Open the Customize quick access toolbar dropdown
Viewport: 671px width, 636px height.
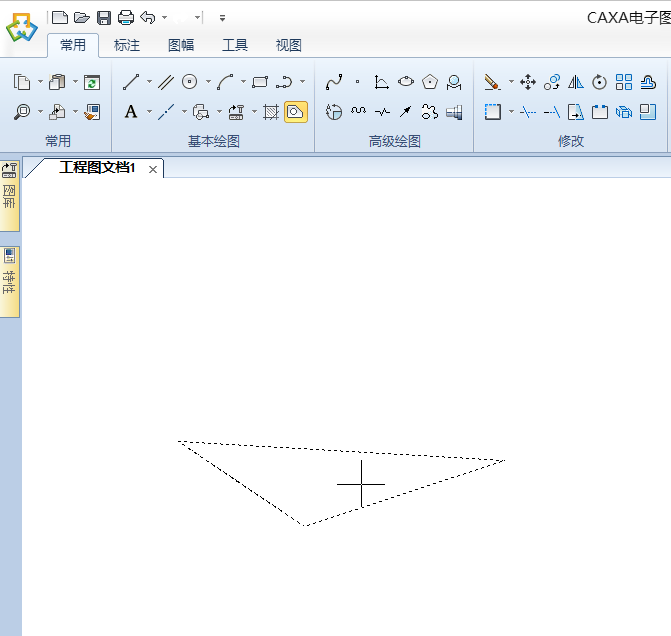pos(222,18)
